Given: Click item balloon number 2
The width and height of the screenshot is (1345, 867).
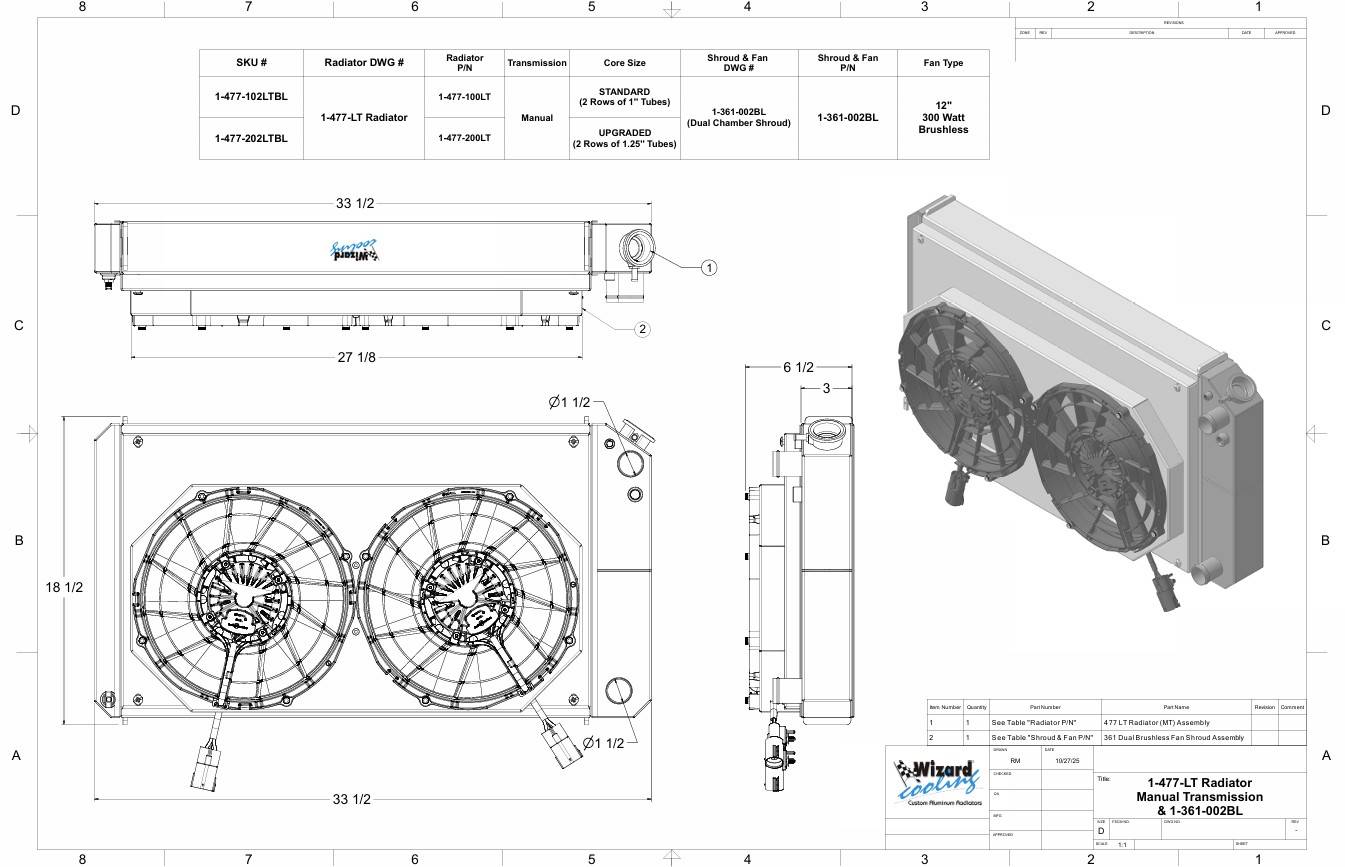Looking at the screenshot, I should point(642,329).
